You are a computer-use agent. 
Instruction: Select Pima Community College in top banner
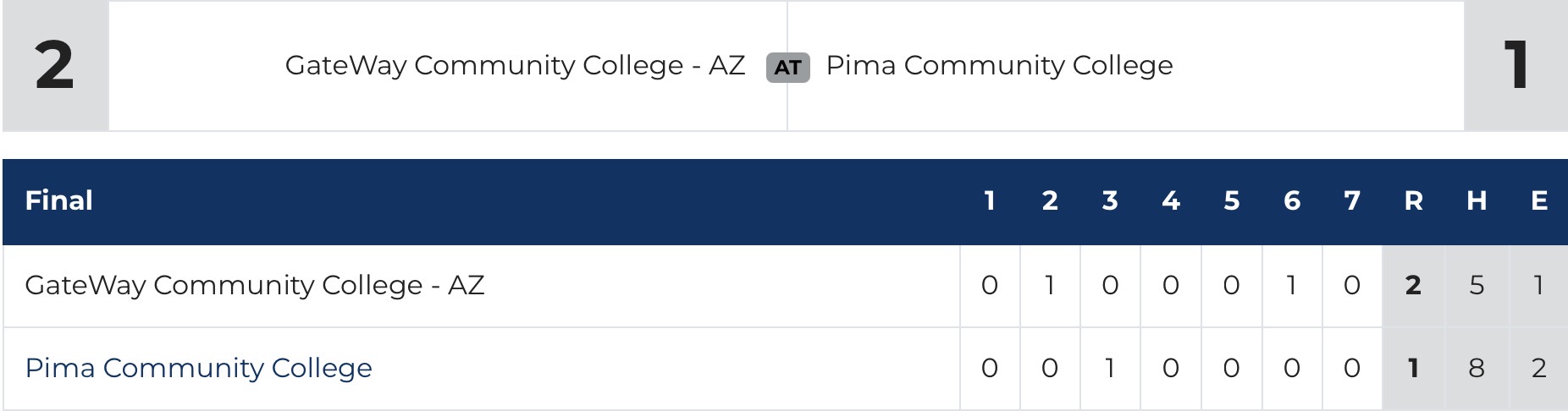point(999,65)
